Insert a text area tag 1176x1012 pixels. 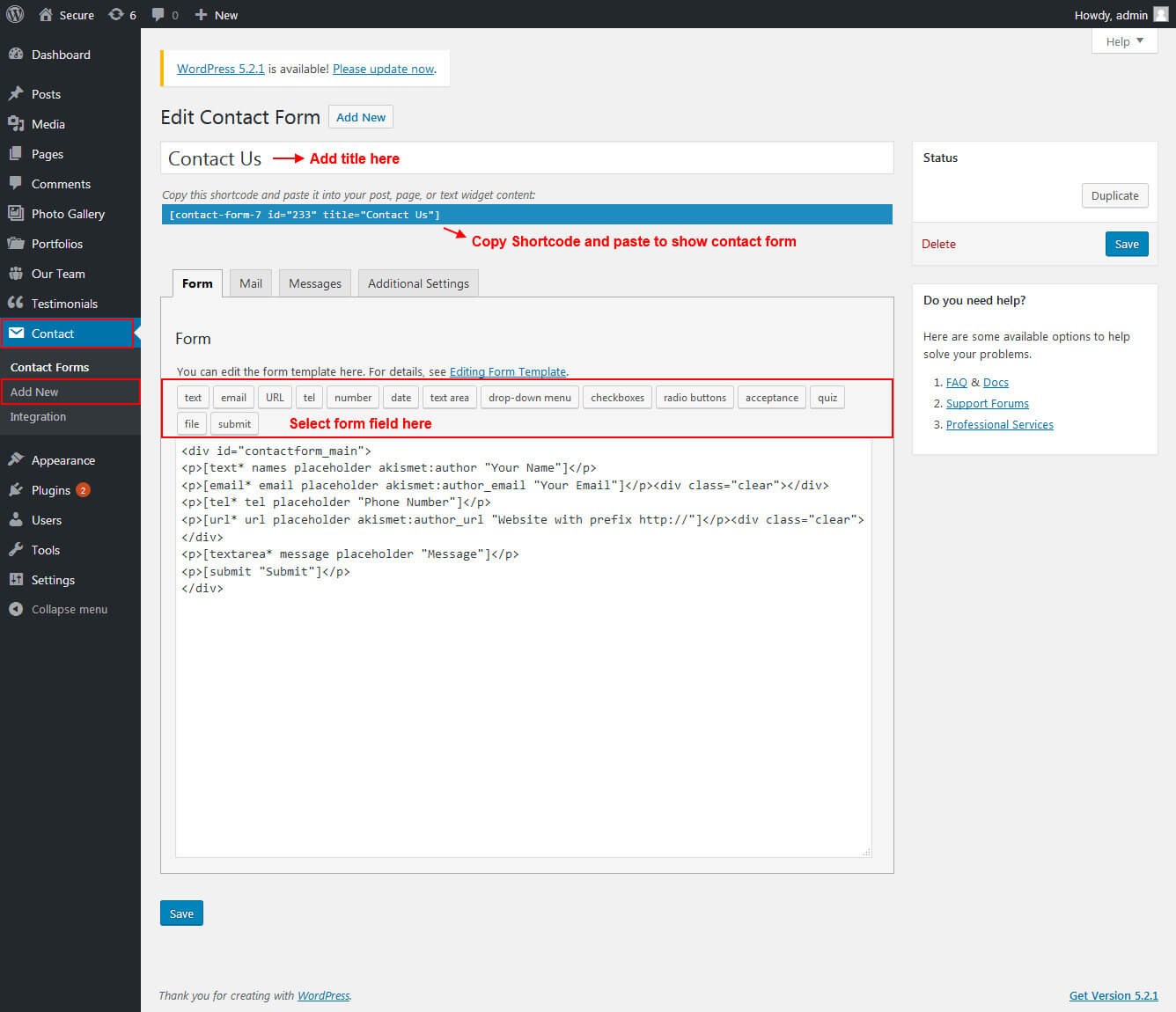pos(449,398)
